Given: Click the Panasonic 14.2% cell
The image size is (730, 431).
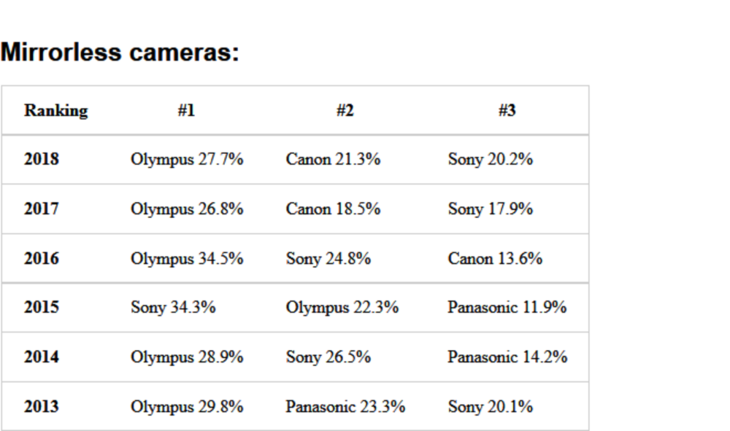Looking at the screenshot, I should click(x=507, y=357).
